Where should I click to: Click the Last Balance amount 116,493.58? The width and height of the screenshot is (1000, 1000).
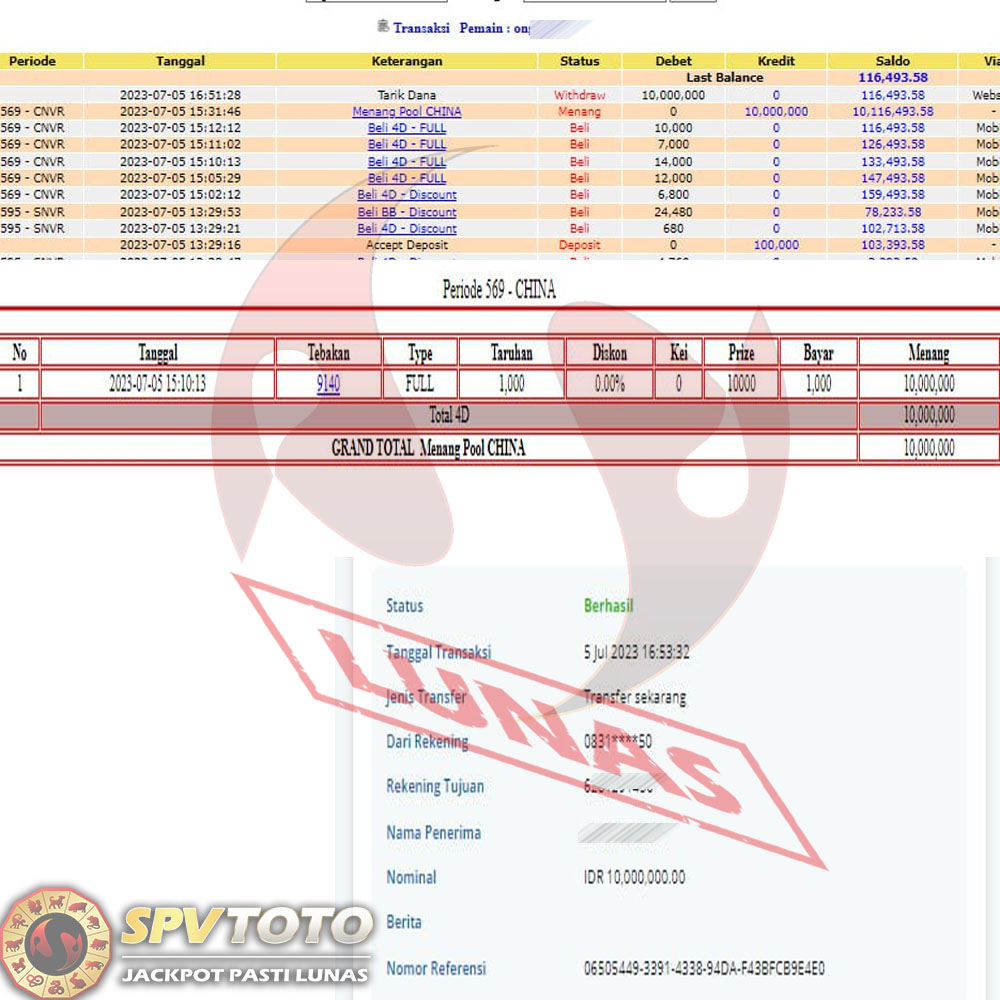(x=892, y=78)
